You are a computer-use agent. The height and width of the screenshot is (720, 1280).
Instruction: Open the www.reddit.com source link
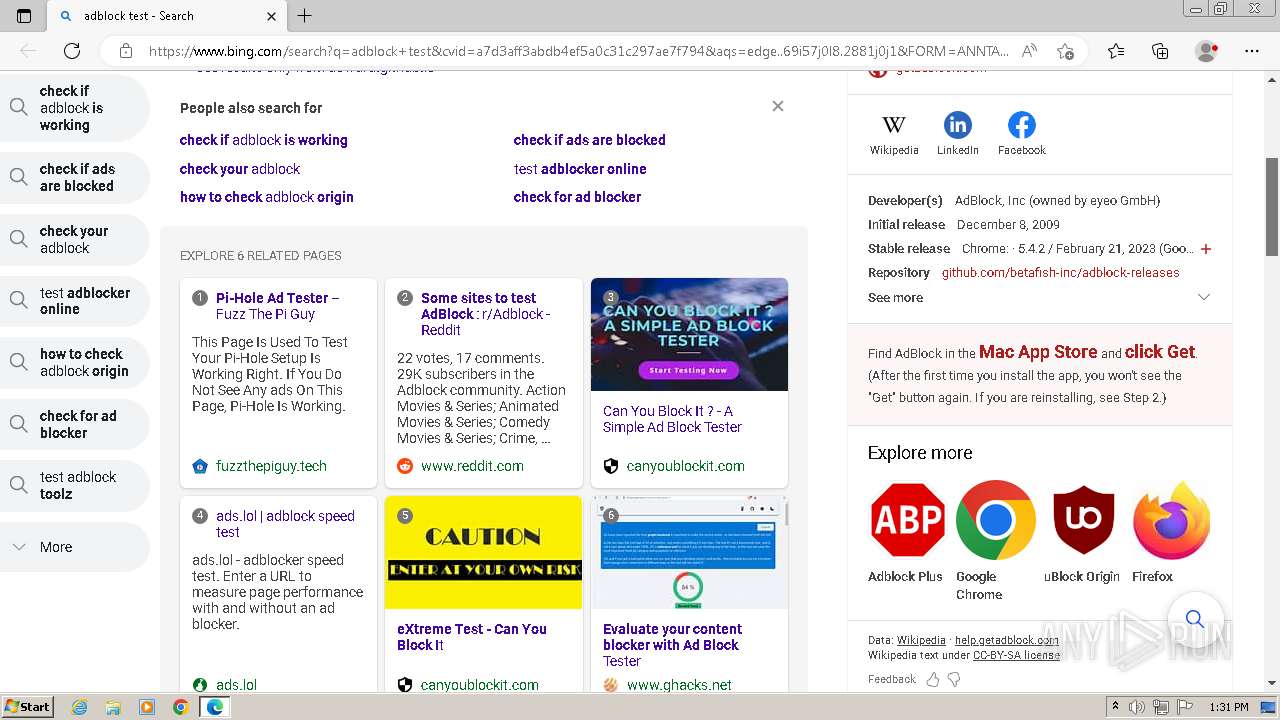[x=472, y=466]
